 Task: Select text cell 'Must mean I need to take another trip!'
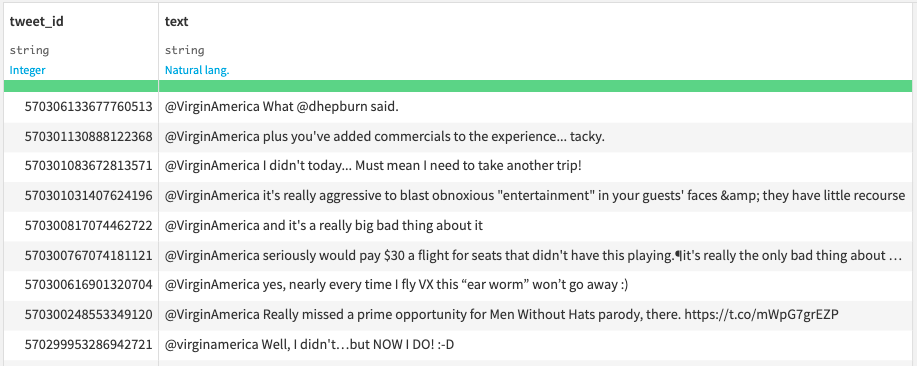pyautogui.click(x=535, y=167)
